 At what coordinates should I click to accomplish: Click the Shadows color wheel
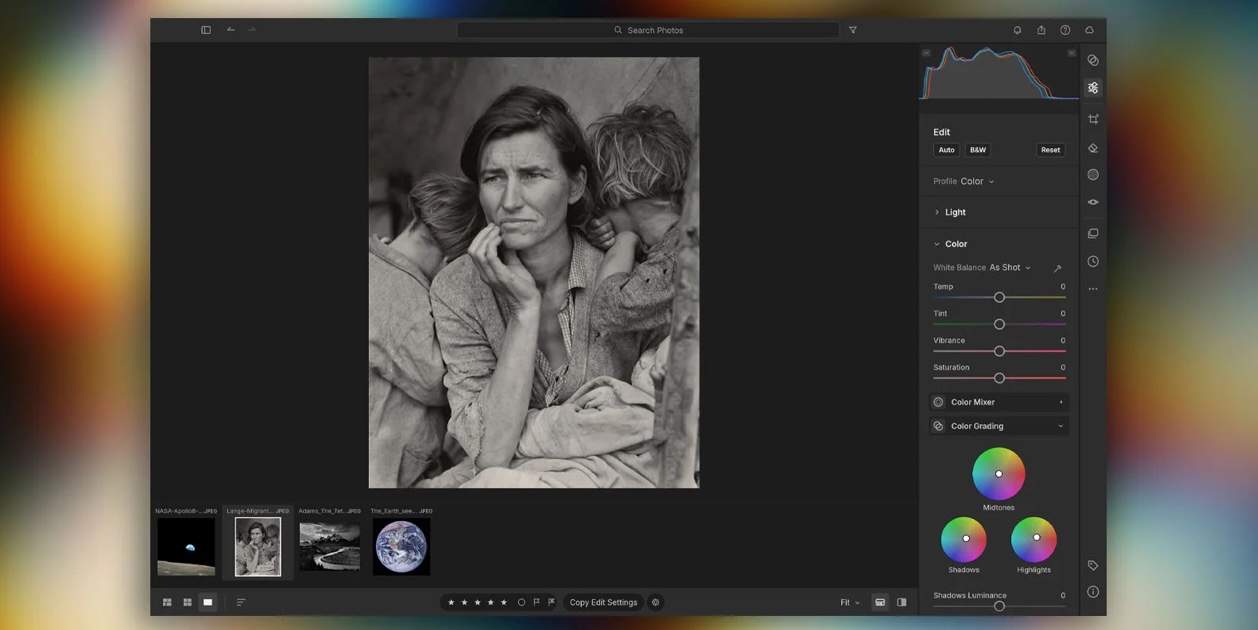click(964, 539)
